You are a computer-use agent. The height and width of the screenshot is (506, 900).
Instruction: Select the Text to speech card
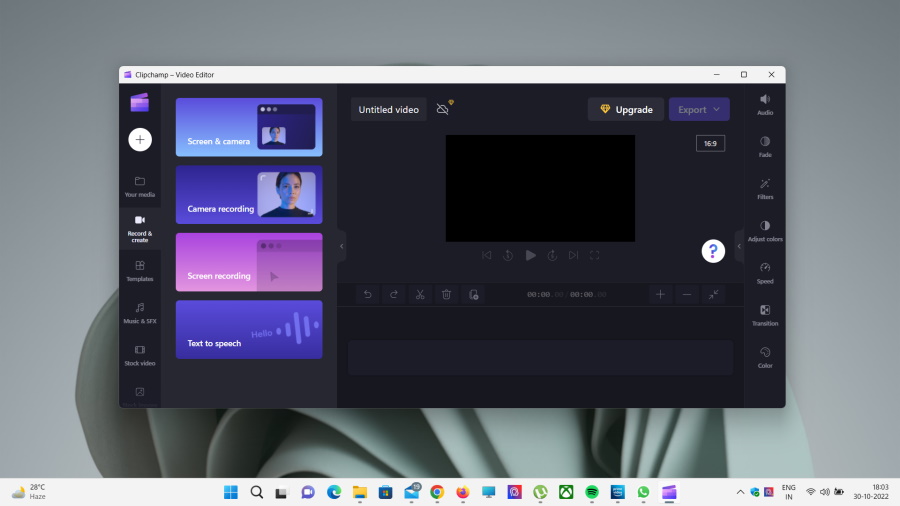click(x=249, y=329)
